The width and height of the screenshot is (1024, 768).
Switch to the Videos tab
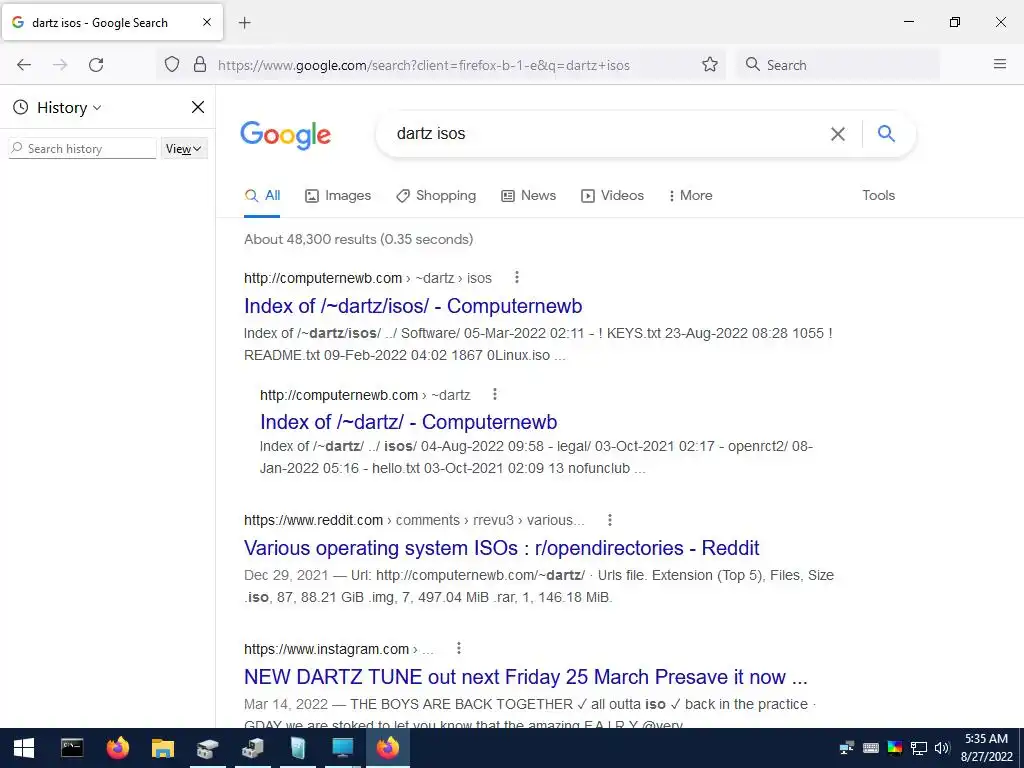click(x=613, y=195)
